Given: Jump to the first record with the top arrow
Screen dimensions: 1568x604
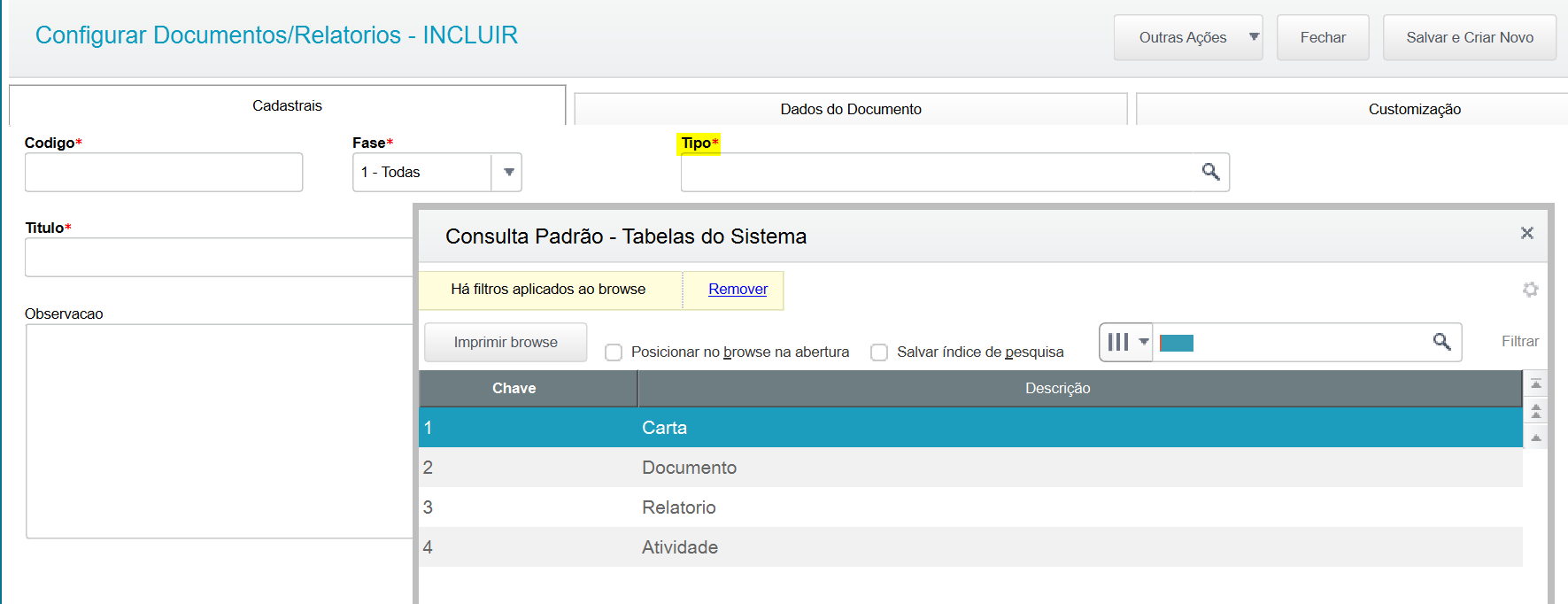Looking at the screenshot, I should [x=1536, y=383].
